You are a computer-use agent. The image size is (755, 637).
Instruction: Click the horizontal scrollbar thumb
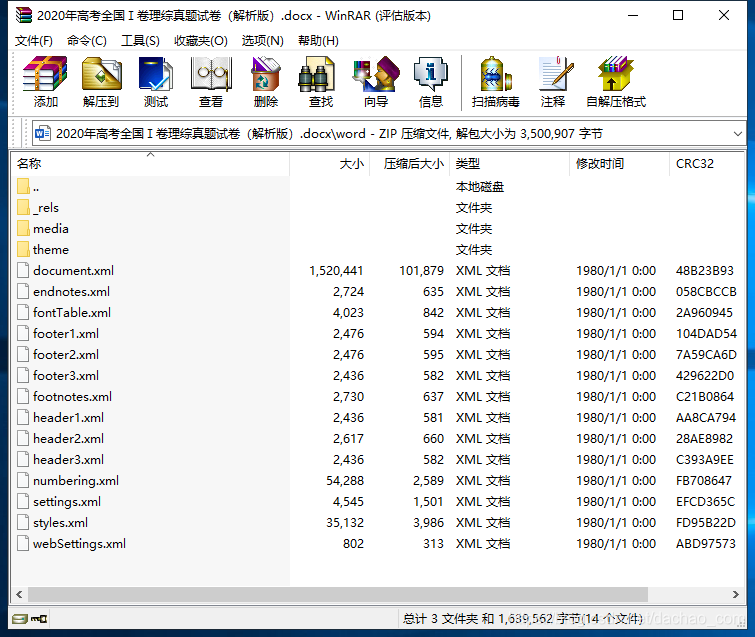(338, 594)
